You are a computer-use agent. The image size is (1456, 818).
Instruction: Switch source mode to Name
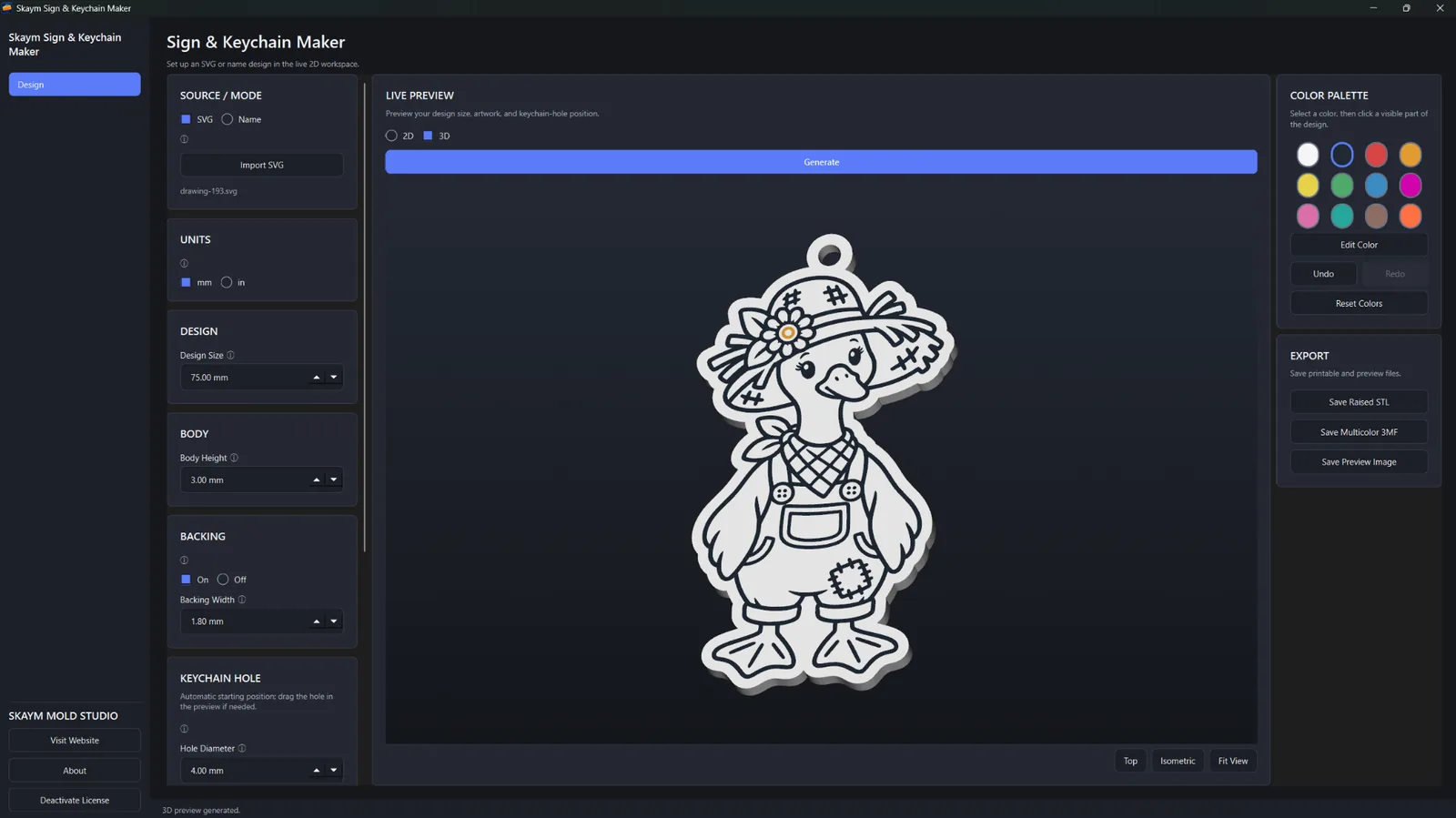[x=241, y=119]
